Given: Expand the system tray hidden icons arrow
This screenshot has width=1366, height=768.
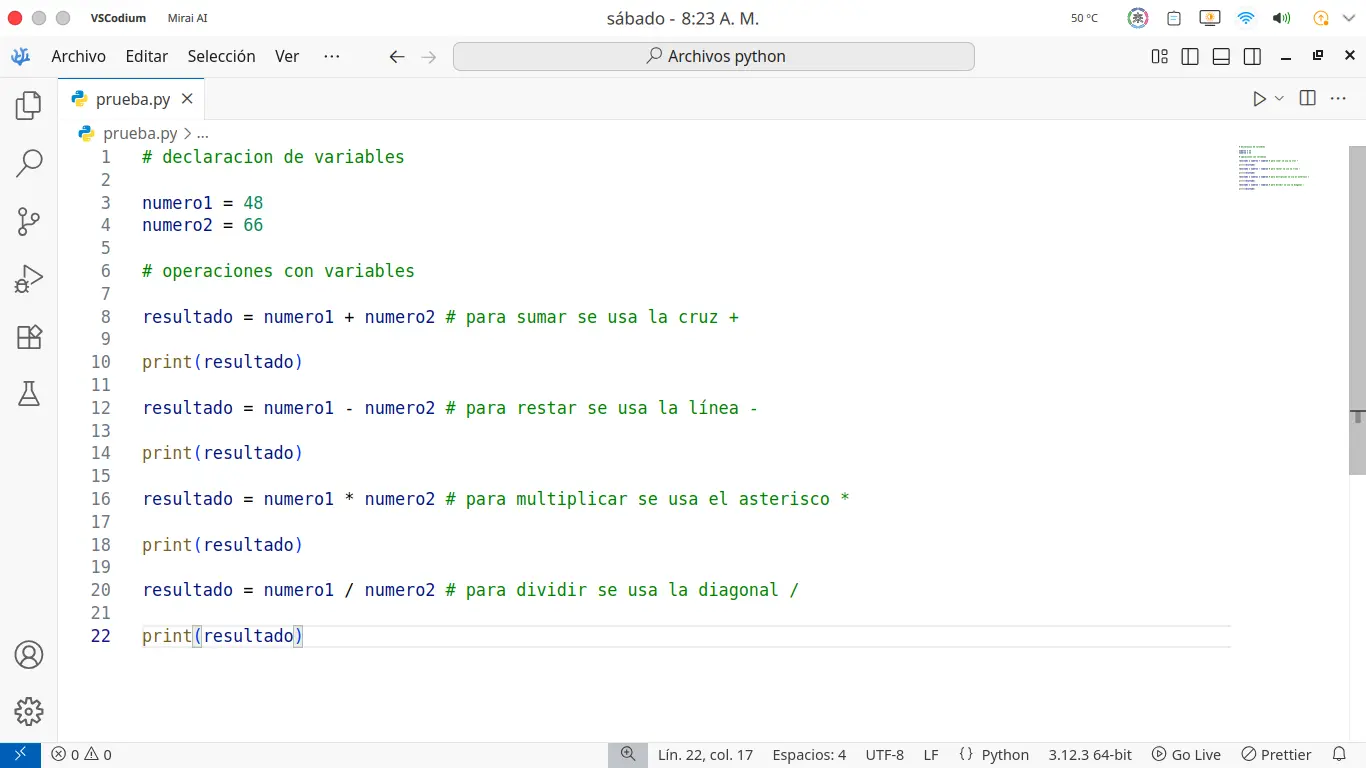Looking at the screenshot, I should pyautogui.click(x=1349, y=18).
